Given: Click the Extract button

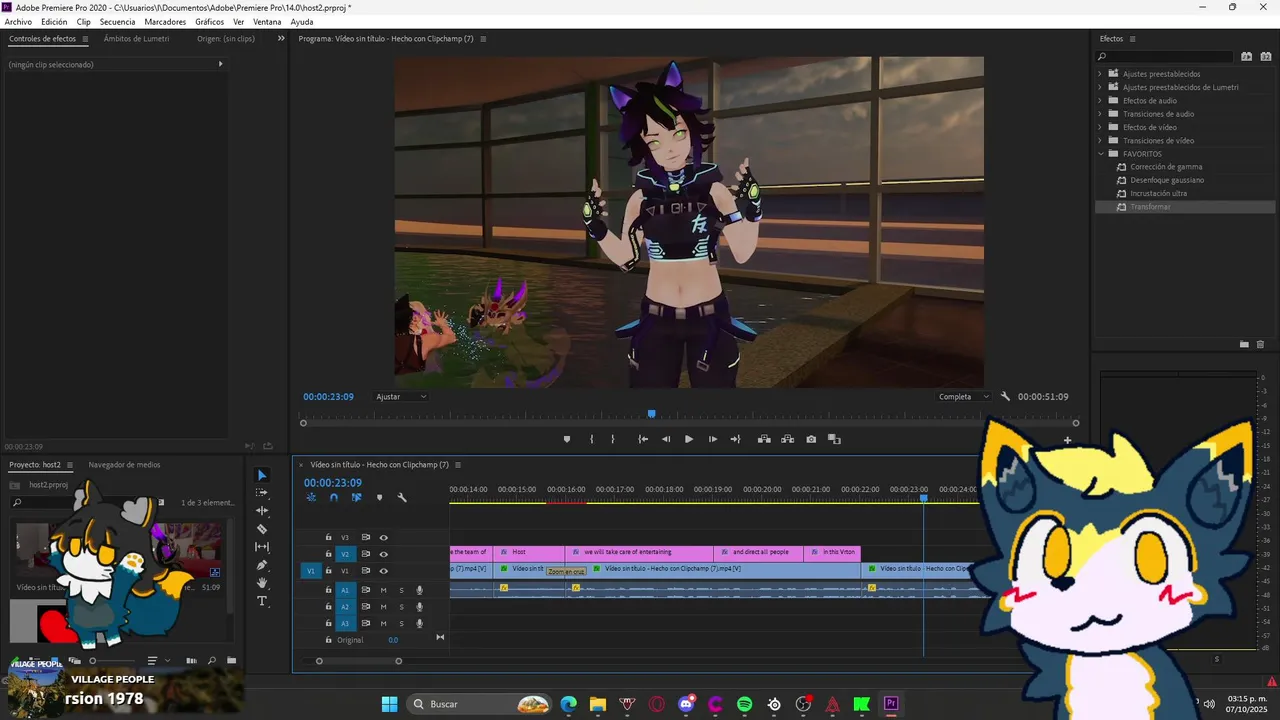Looking at the screenshot, I should [787, 439].
